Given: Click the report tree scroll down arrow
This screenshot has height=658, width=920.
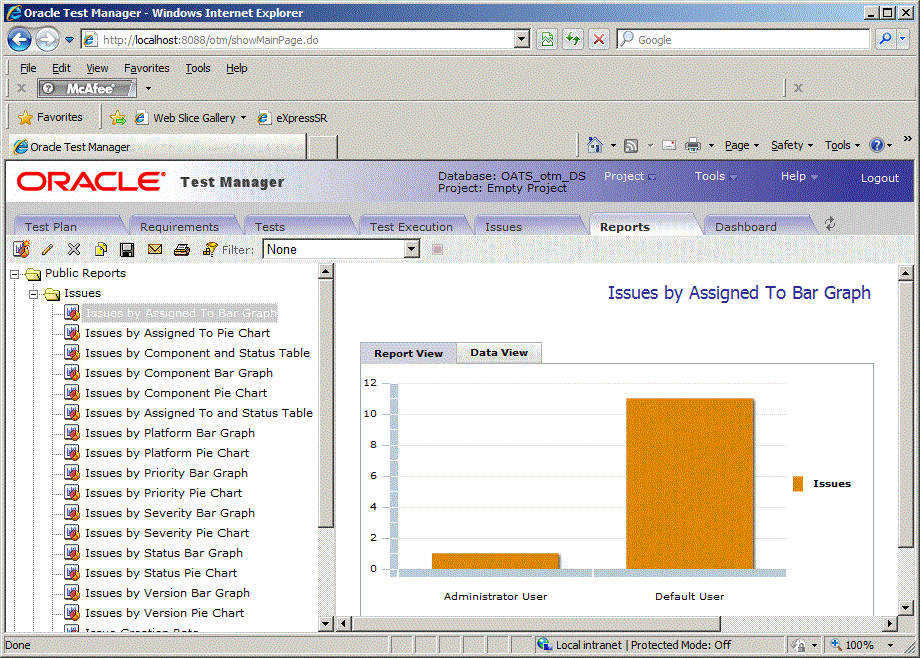Looking at the screenshot, I should (x=326, y=623).
